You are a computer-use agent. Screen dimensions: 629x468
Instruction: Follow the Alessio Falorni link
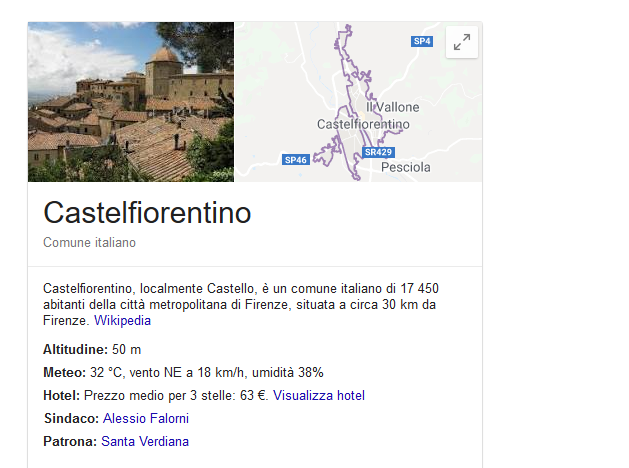(145, 418)
